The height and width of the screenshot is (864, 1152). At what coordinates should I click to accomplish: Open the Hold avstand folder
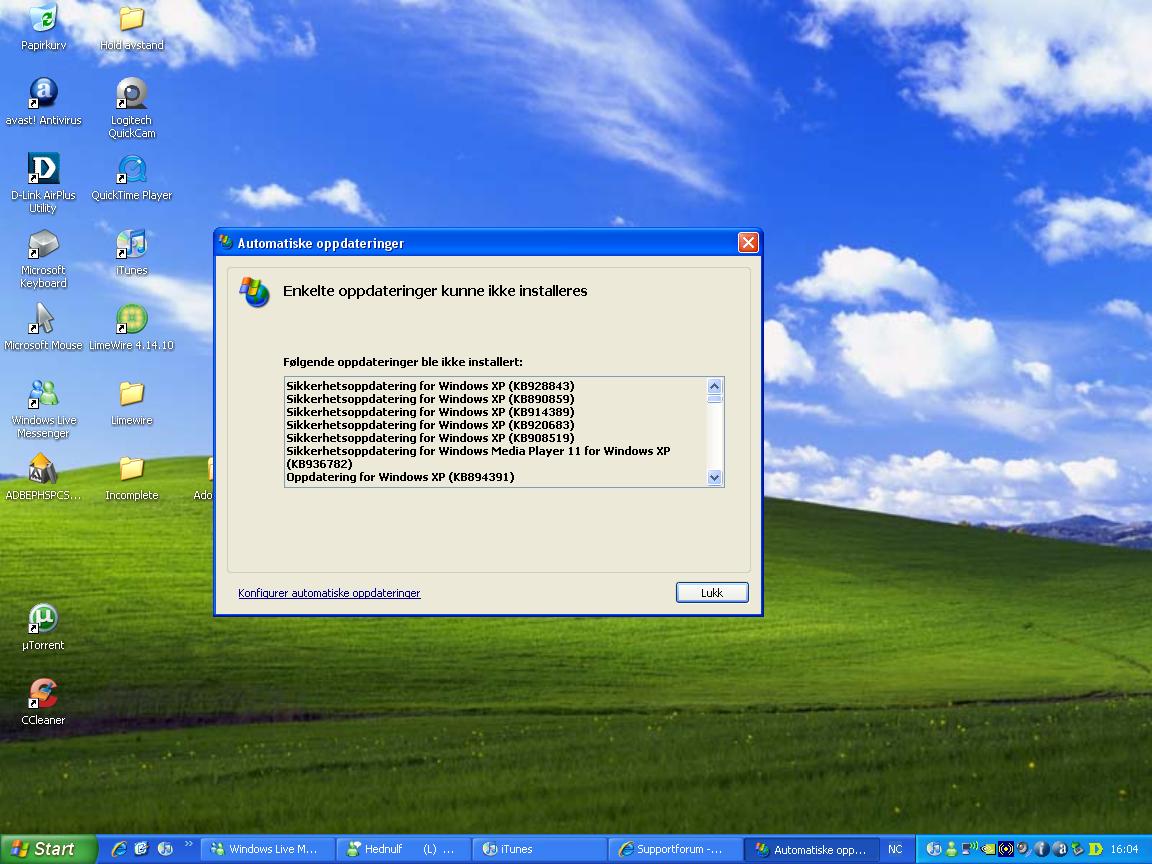click(x=132, y=28)
